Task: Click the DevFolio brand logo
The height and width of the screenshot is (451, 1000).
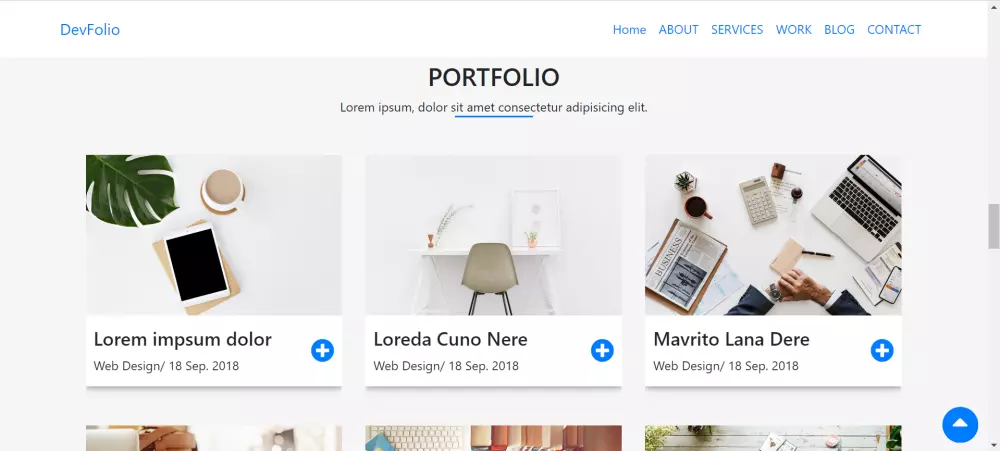Action: tap(90, 29)
